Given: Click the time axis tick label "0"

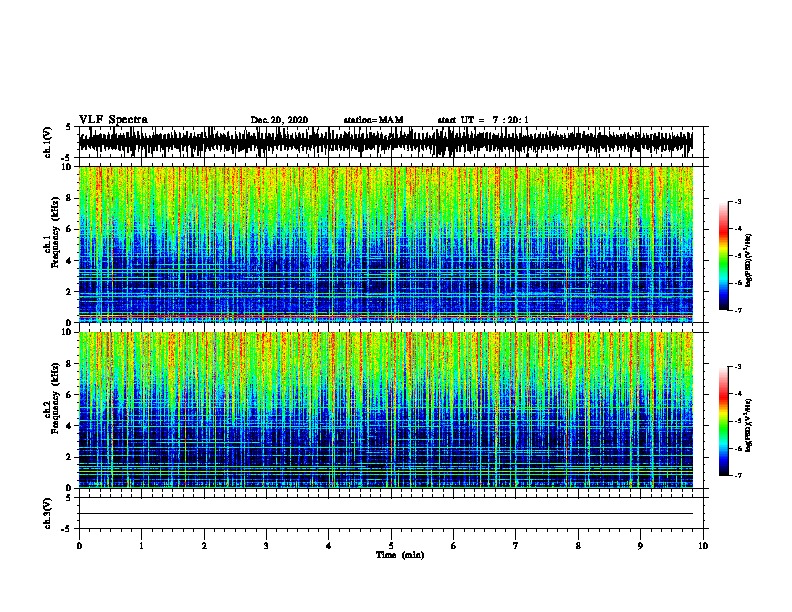Looking at the screenshot, I should point(79,545).
